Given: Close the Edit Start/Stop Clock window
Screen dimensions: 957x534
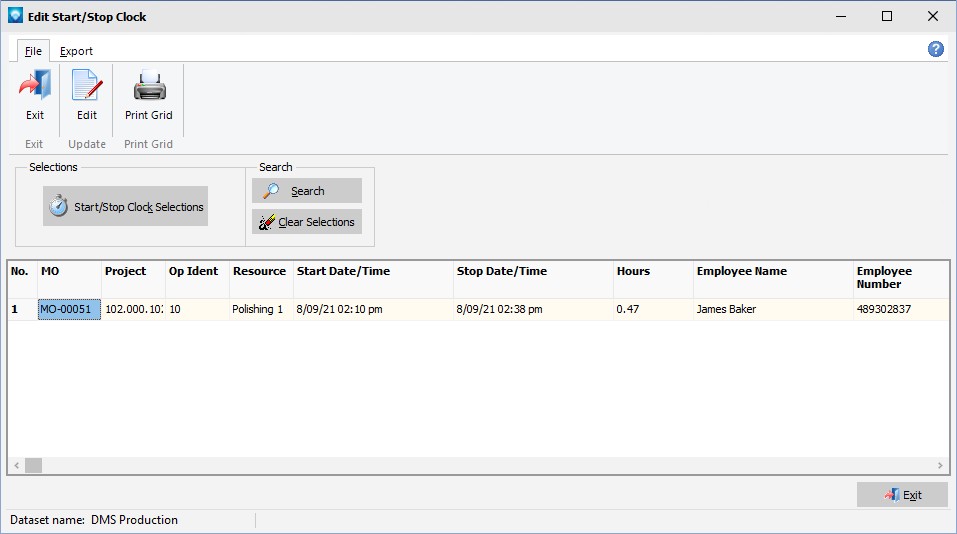Looking at the screenshot, I should coord(933,16).
